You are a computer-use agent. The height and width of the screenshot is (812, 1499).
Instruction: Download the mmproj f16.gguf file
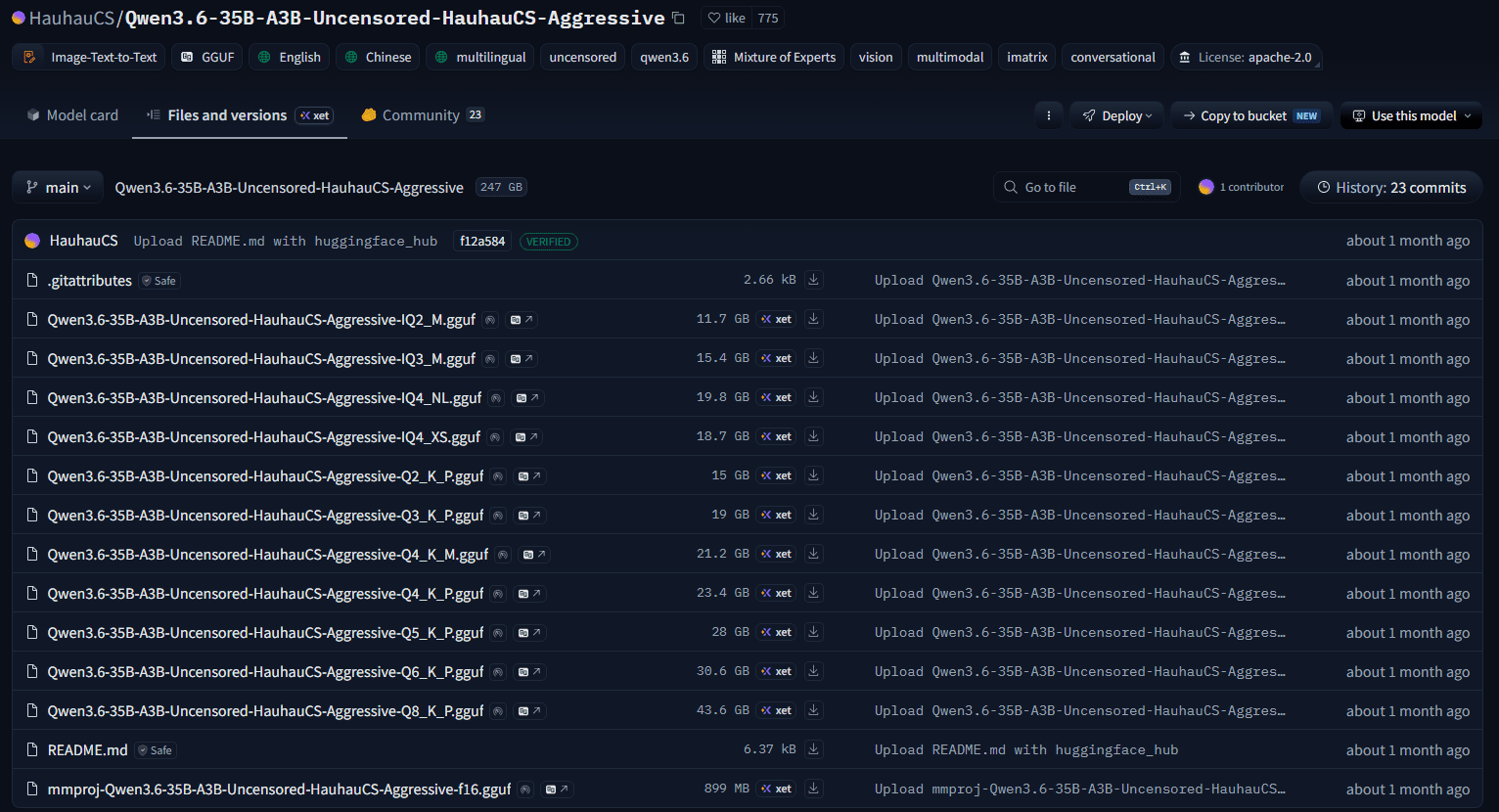pos(814,789)
